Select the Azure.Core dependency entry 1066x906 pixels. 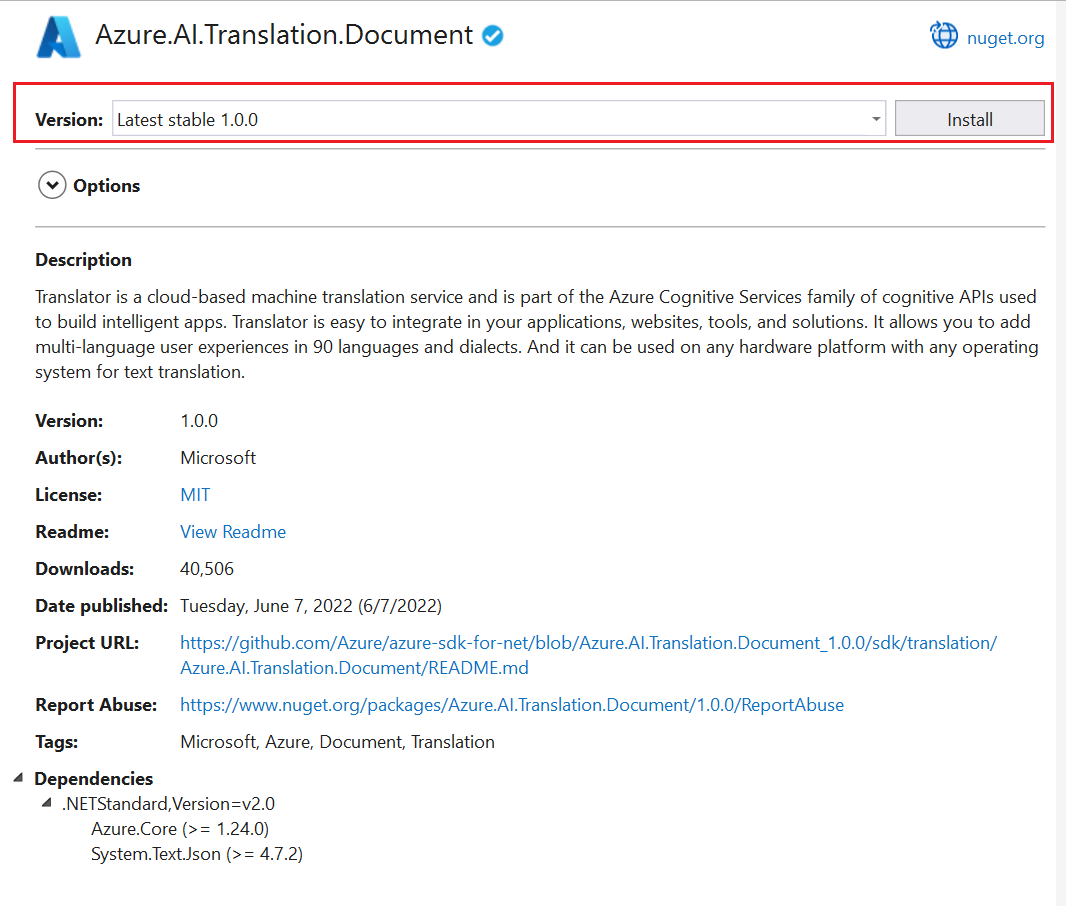click(179, 828)
